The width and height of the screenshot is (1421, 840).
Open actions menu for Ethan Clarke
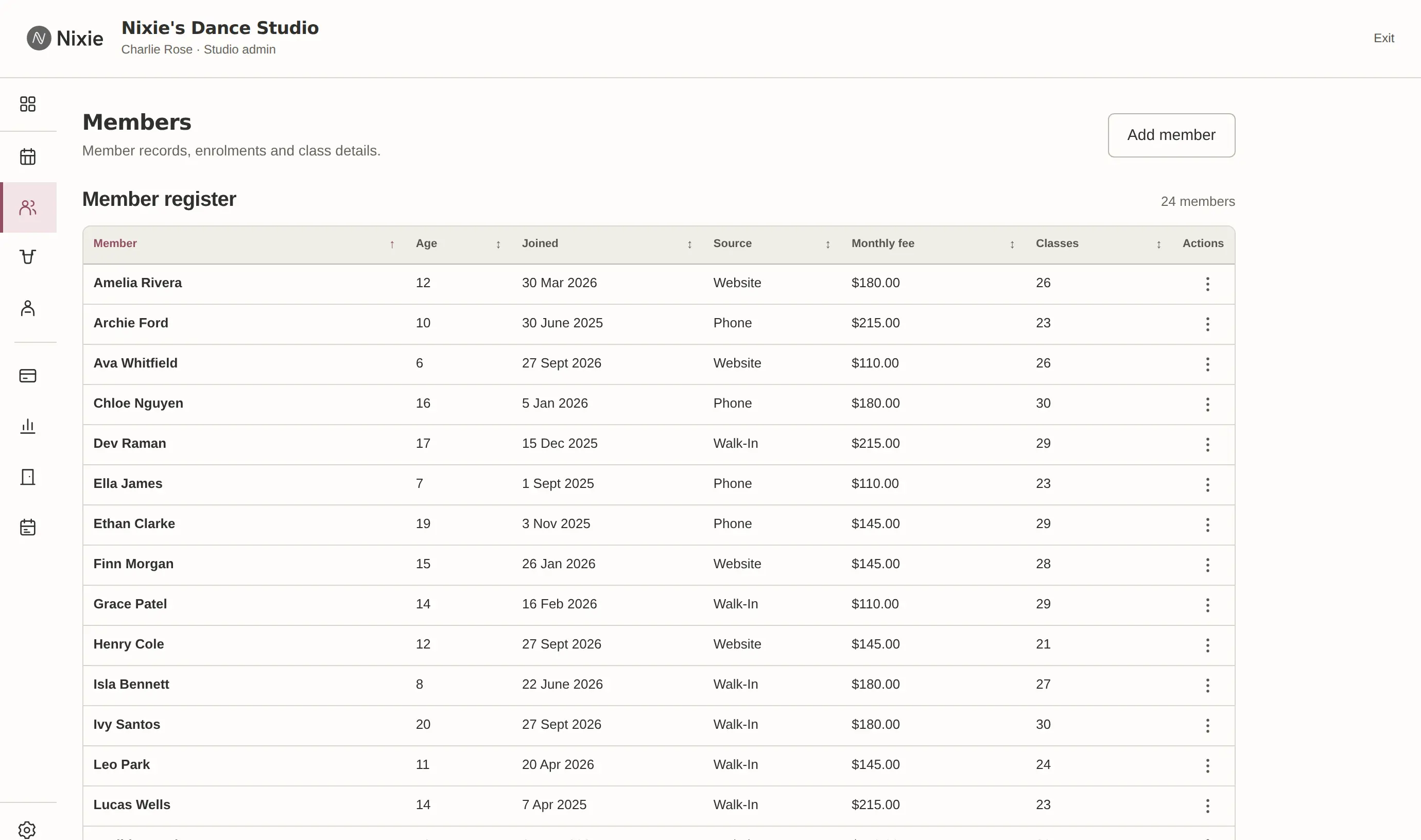(x=1207, y=524)
